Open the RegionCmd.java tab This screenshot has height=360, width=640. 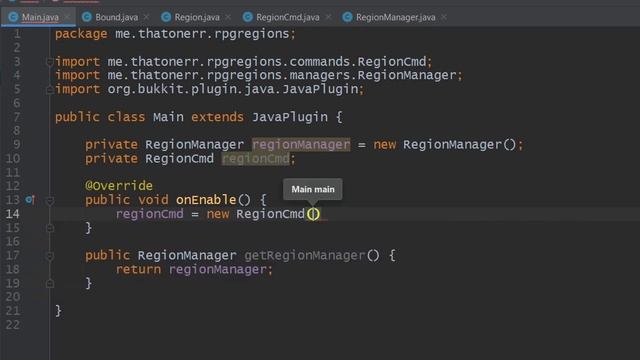(287, 17)
